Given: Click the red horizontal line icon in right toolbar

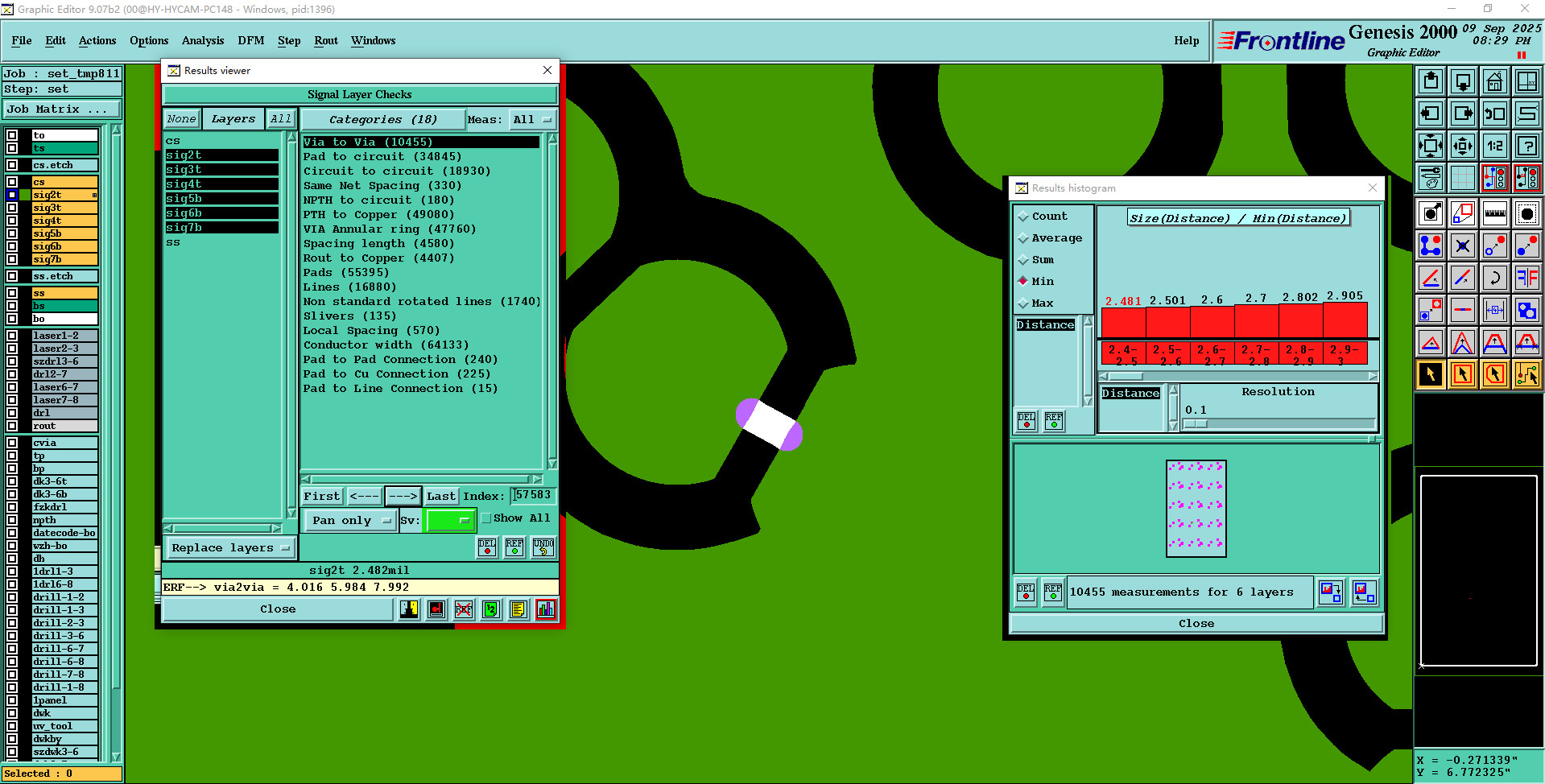Looking at the screenshot, I should 1463,310.
